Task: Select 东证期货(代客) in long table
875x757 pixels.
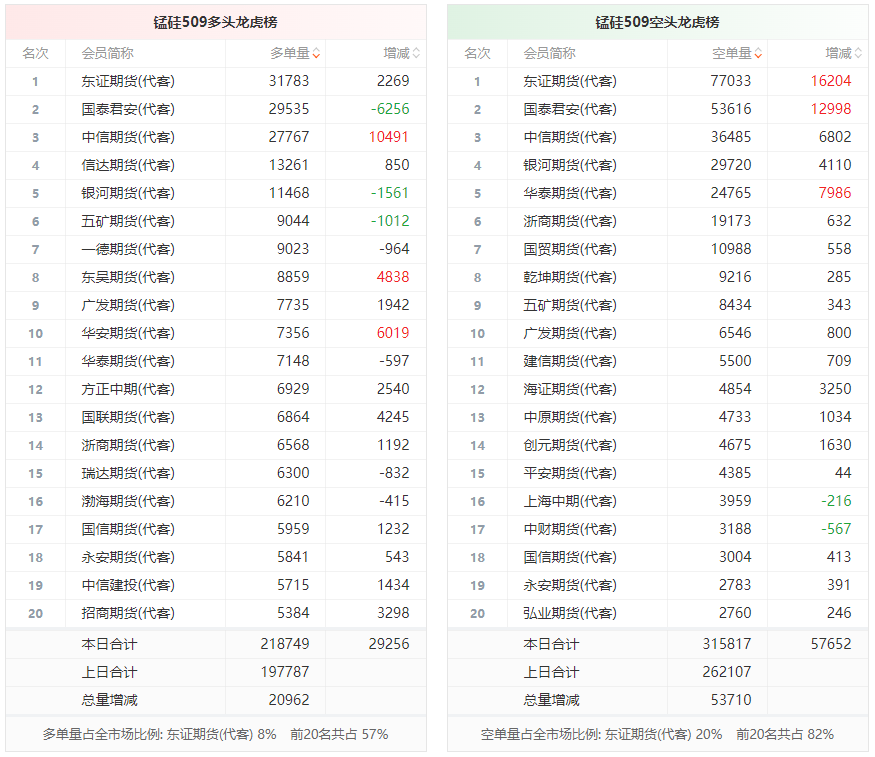Action: (x=128, y=81)
